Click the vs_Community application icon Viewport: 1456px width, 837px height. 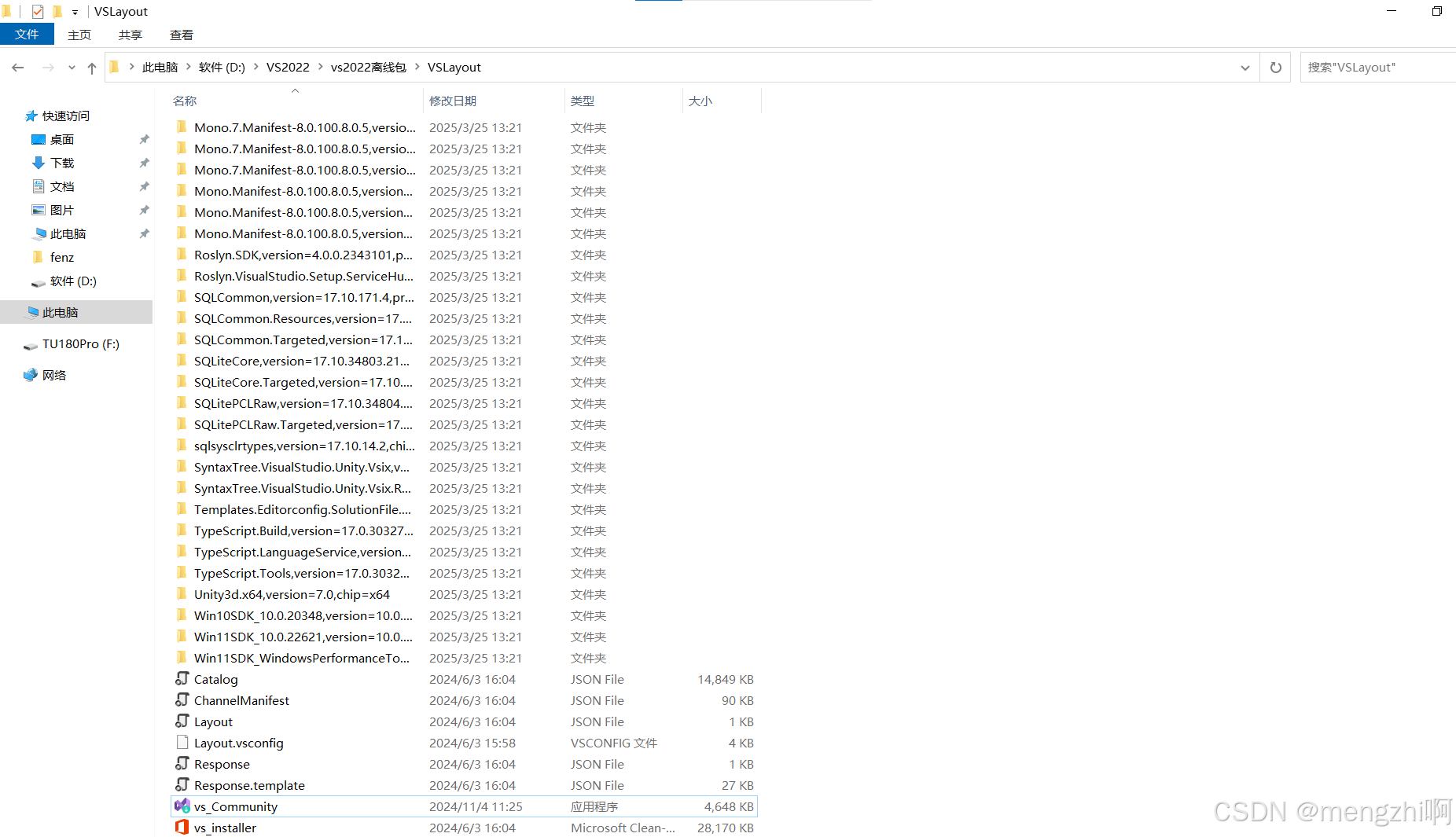click(182, 806)
